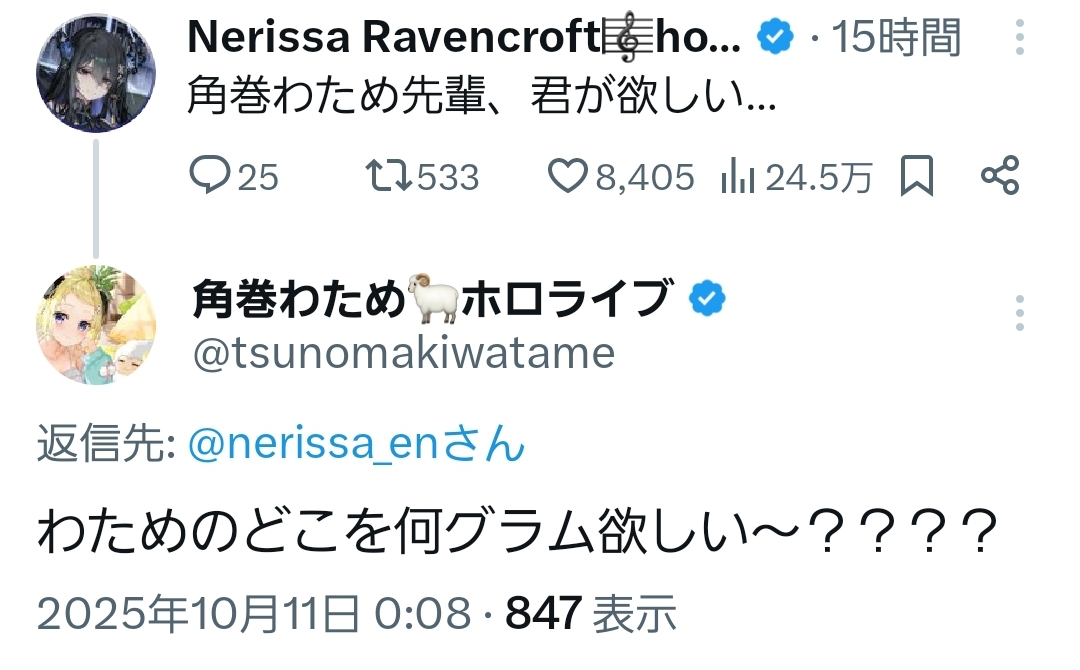Open view analytics bar chart icon

(737, 177)
